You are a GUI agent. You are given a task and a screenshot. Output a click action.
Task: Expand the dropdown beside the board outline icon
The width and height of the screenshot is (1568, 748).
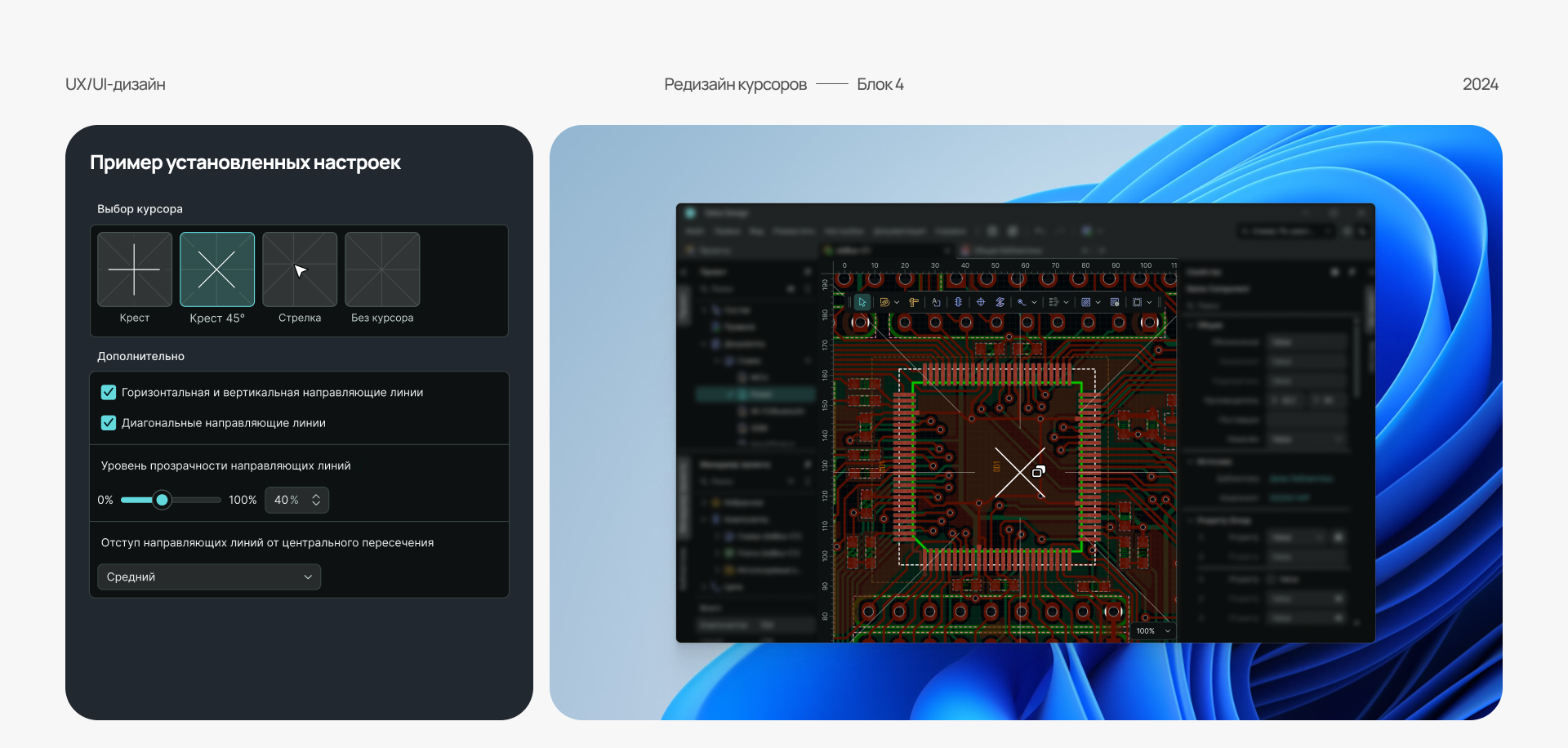click(x=1149, y=301)
